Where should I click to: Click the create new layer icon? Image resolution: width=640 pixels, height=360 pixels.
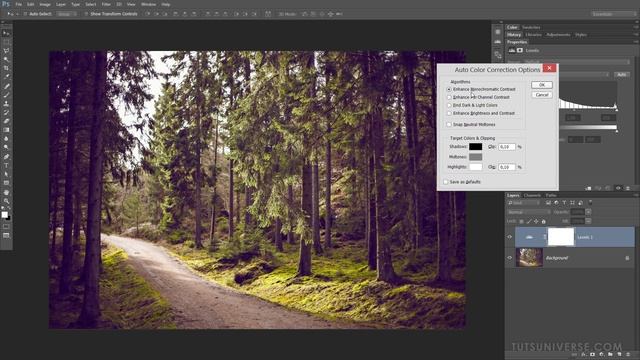[619, 354]
